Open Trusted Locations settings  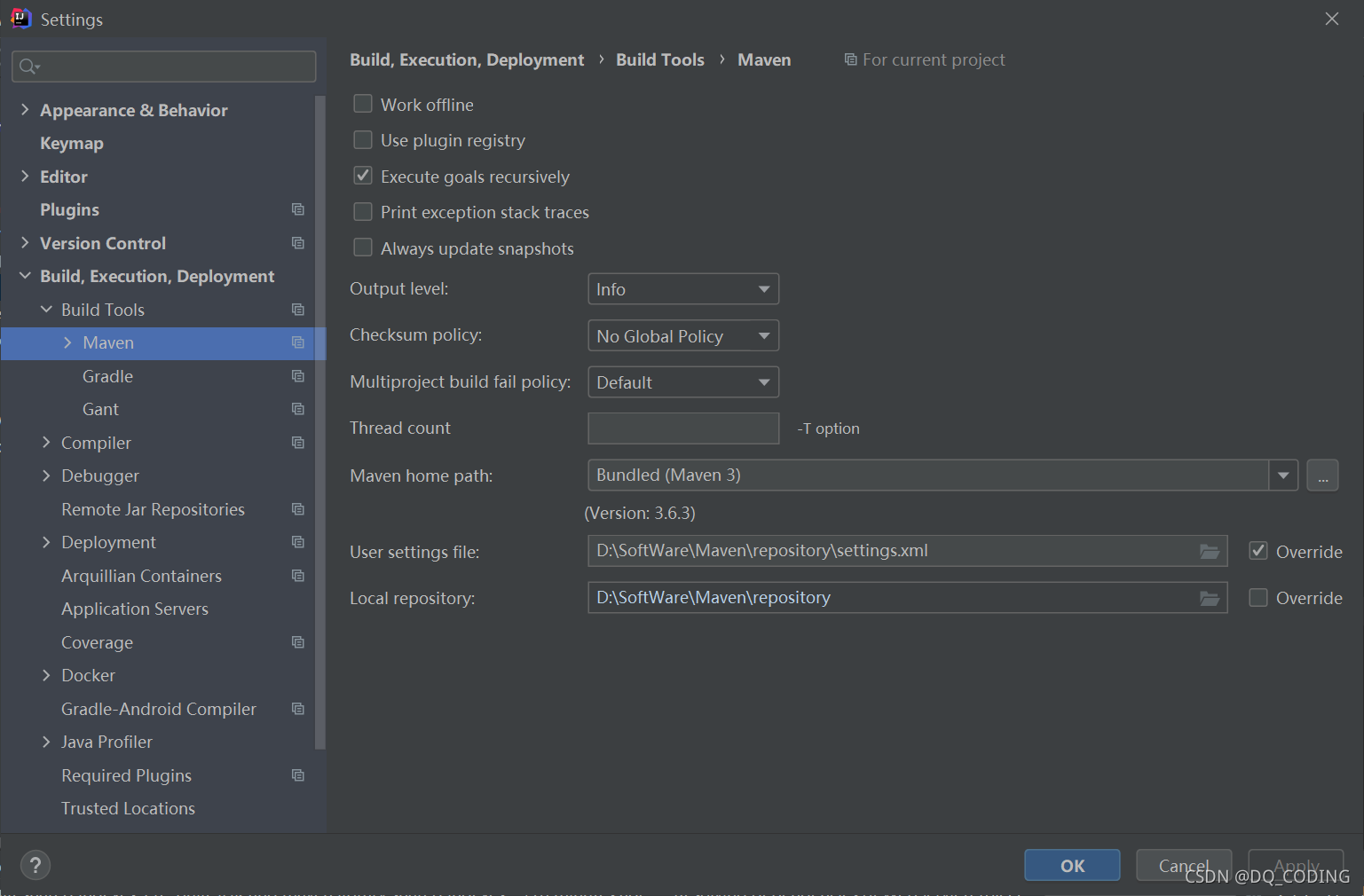coord(128,808)
